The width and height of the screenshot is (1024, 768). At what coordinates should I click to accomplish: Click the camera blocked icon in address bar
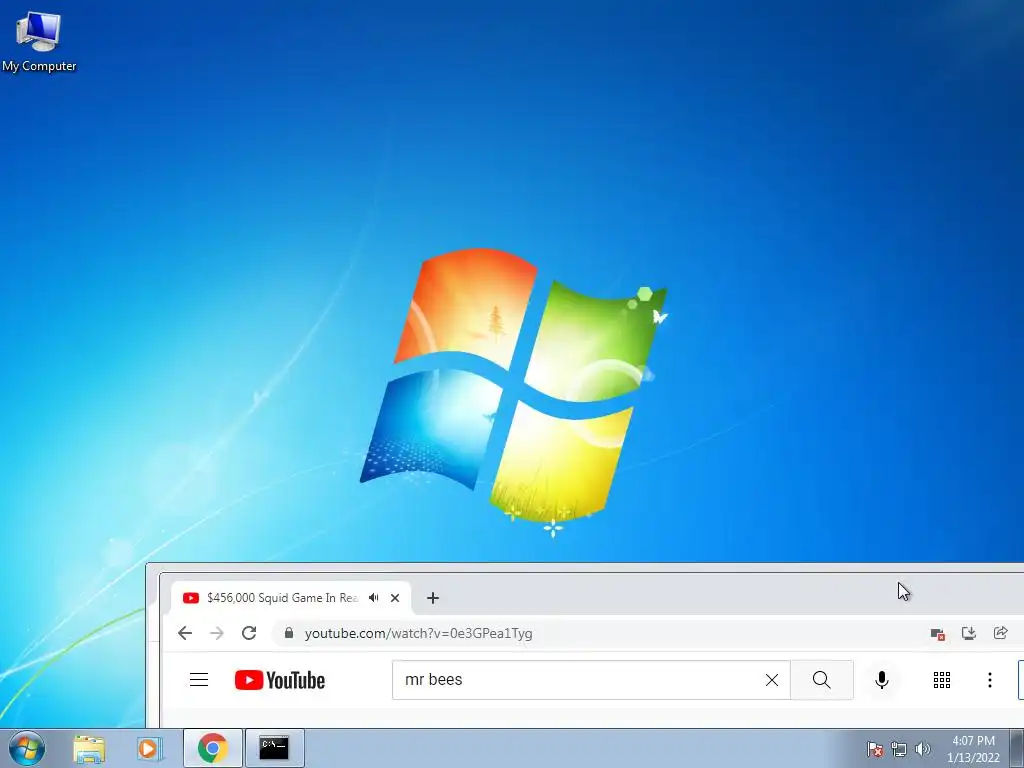pyautogui.click(x=937, y=633)
